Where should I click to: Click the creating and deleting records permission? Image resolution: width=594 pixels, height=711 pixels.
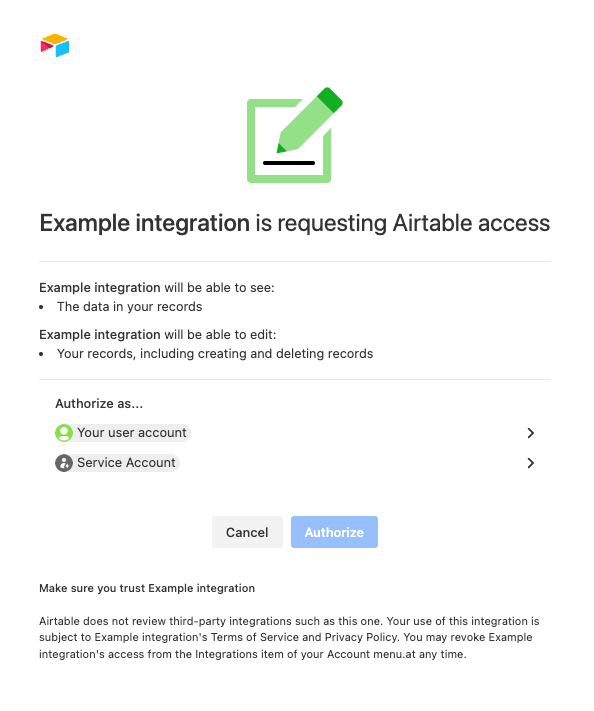click(x=215, y=354)
